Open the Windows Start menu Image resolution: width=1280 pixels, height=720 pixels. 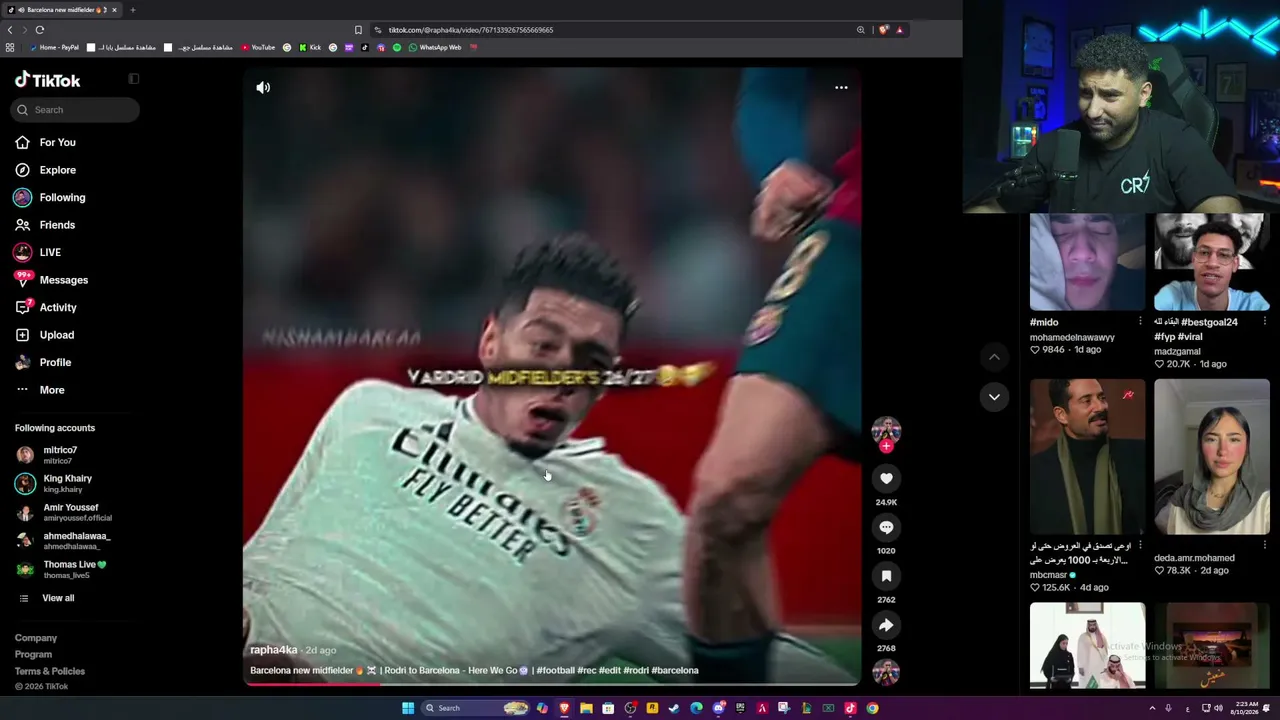click(408, 708)
